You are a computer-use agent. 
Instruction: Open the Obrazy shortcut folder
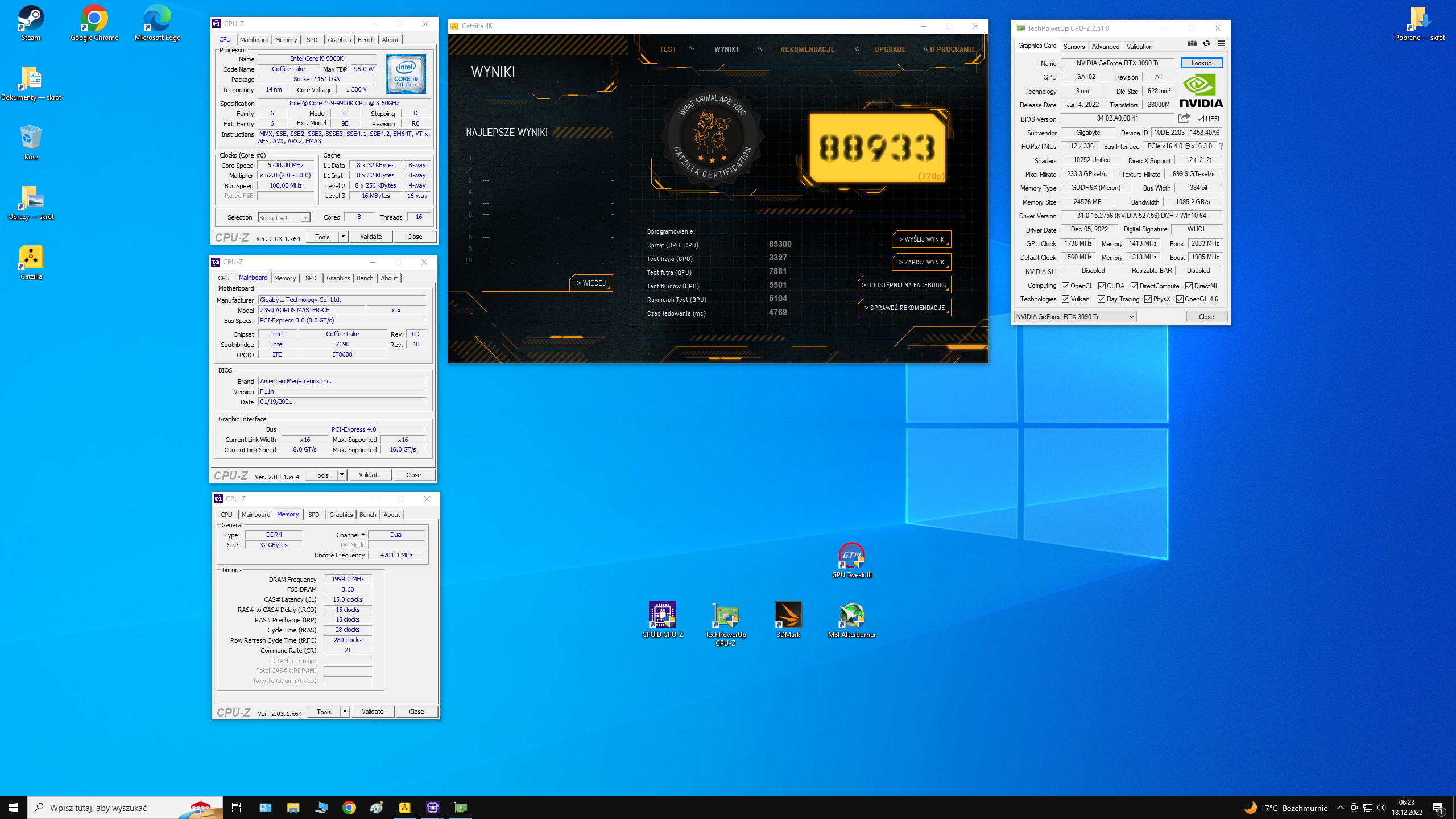[31, 202]
